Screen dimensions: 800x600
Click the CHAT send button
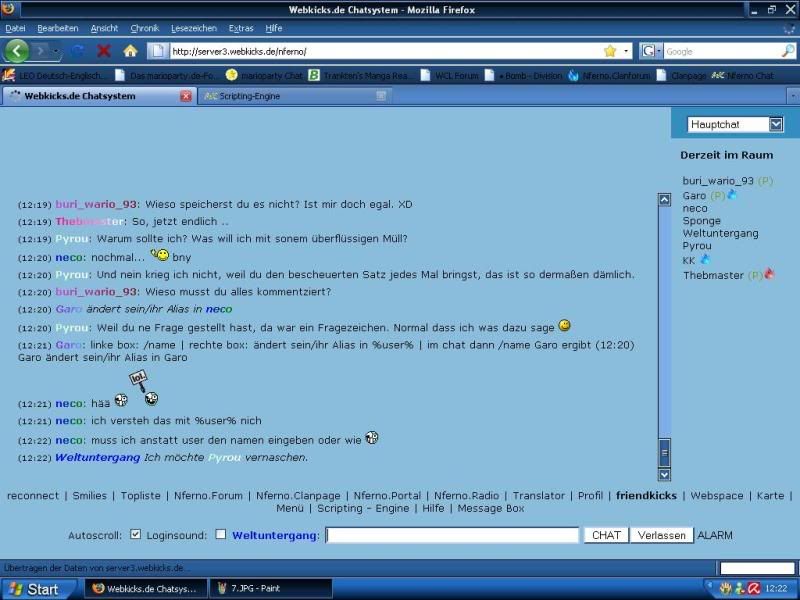606,535
